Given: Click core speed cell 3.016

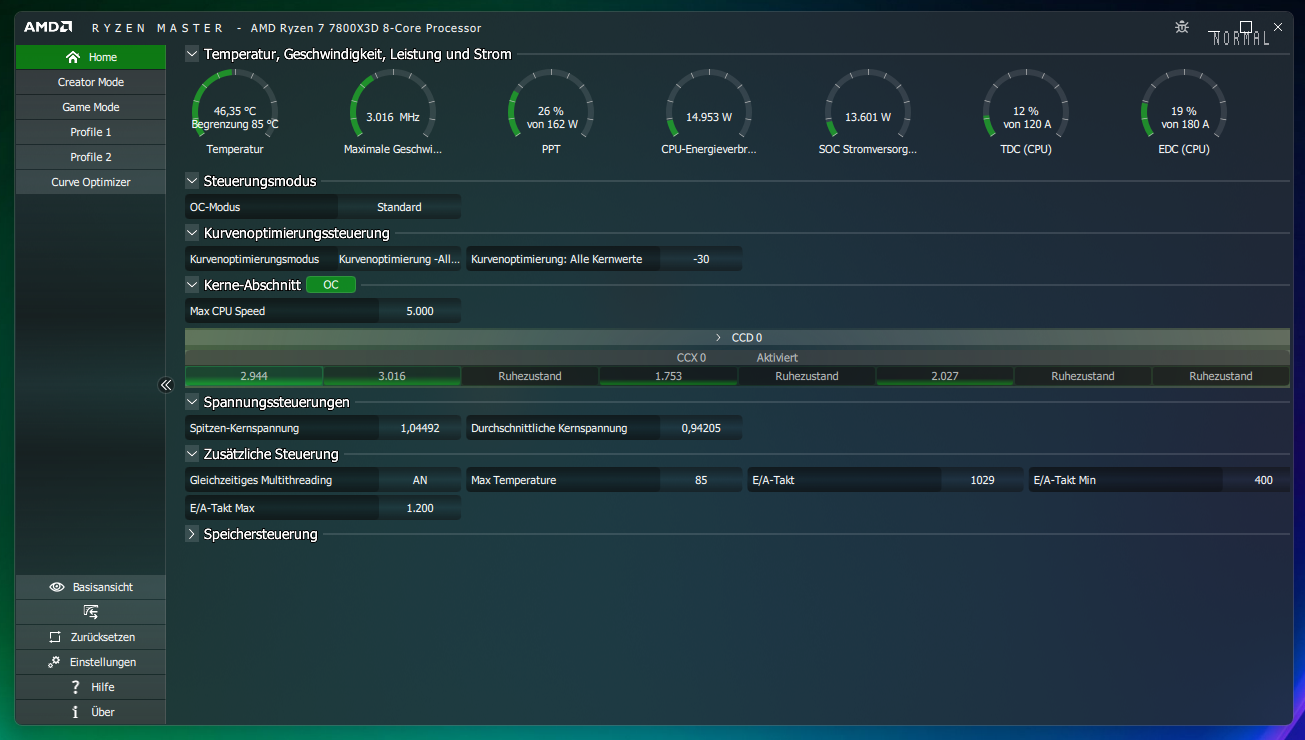Looking at the screenshot, I should [x=392, y=376].
